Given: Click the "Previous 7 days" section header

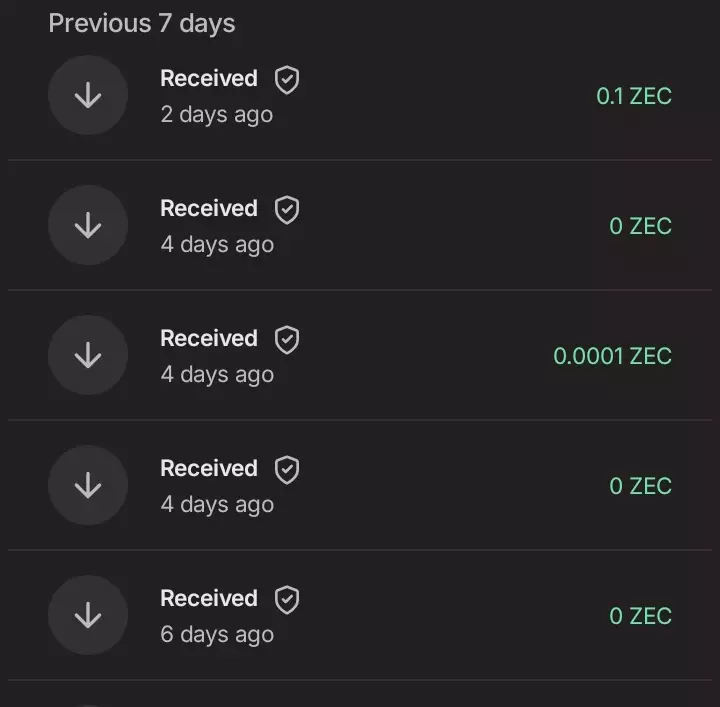Looking at the screenshot, I should 142,24.
